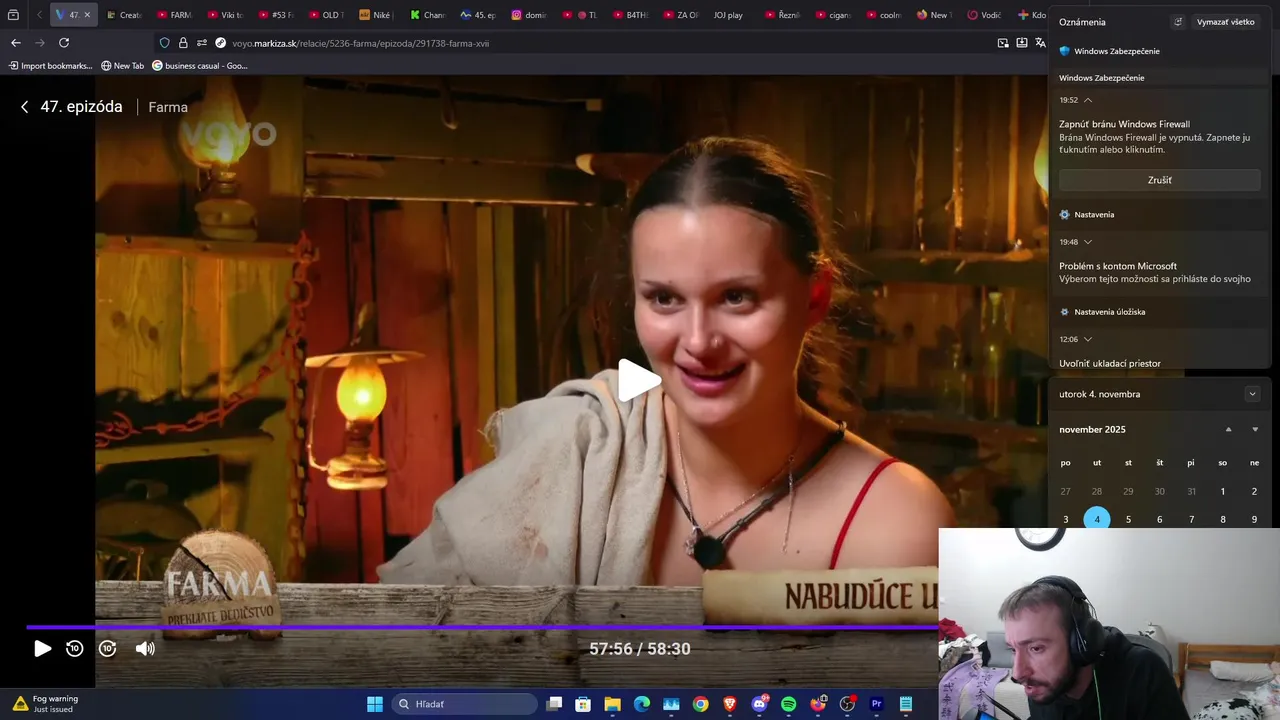The width and height of the screenshot is (1280, 720).
Task: Play the video with the small play button
Action: coord(42,649)
